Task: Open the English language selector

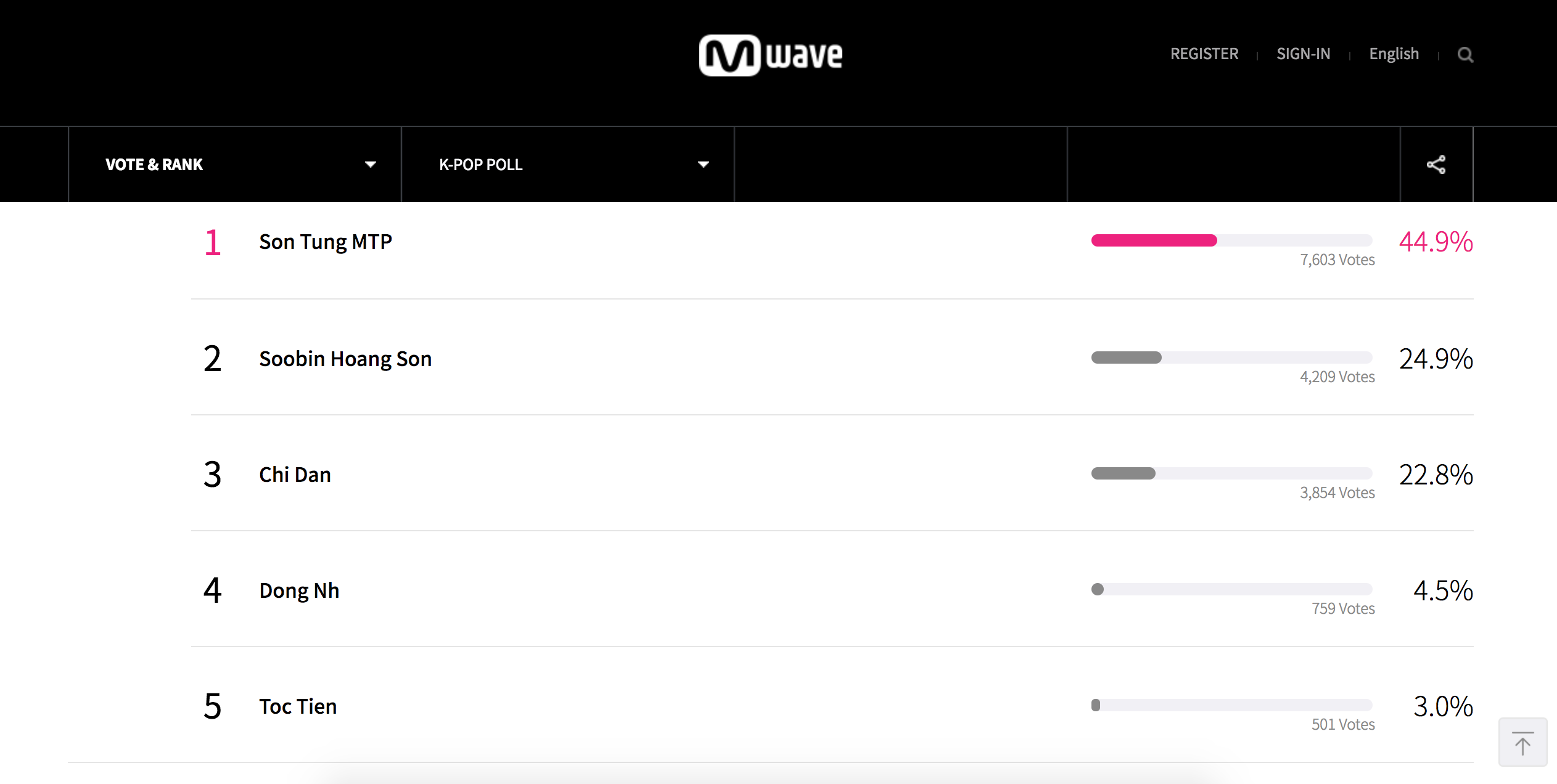Action: pos(1394,54)
